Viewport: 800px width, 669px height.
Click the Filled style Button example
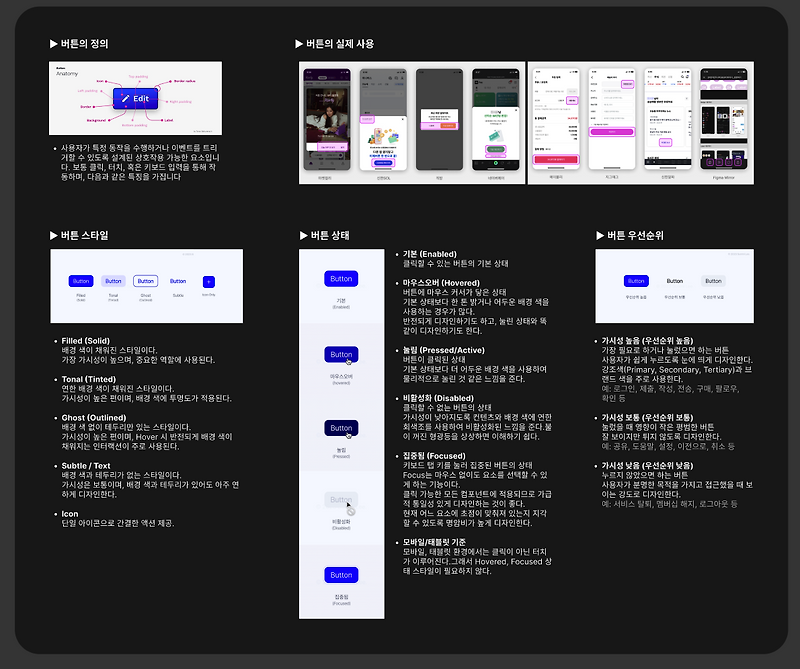coord(81,281)
